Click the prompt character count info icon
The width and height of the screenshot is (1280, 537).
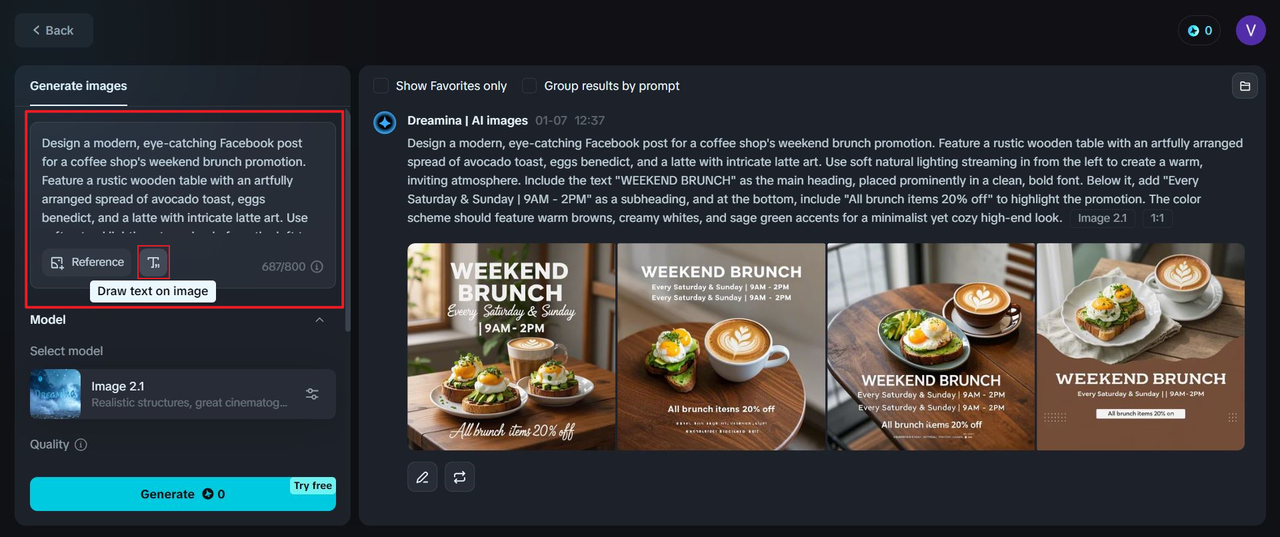point(317,267)
